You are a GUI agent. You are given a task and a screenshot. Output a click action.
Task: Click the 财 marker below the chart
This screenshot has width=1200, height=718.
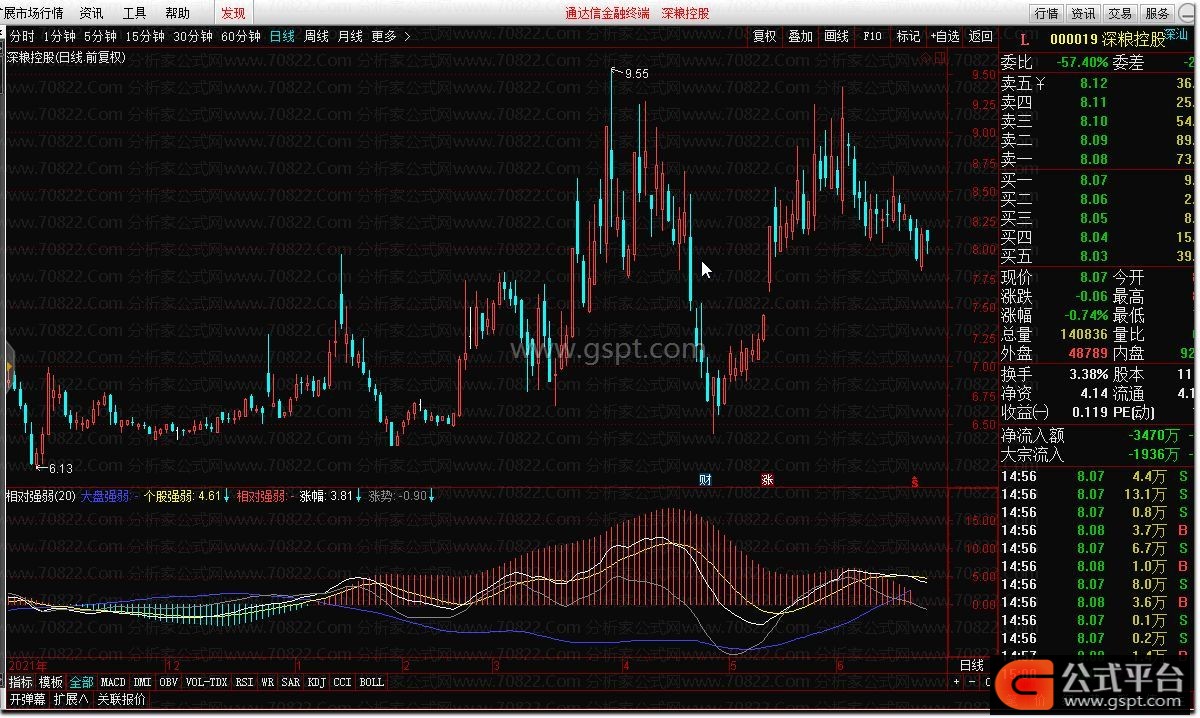pos(705,480)
